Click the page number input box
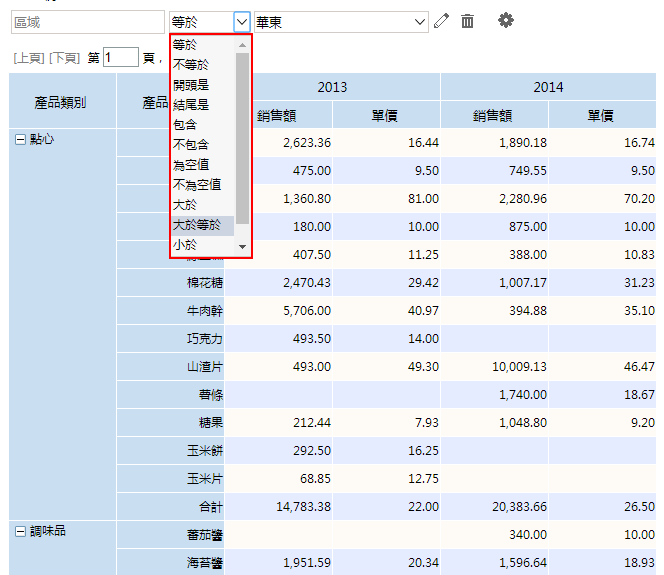 click(121, 58)
